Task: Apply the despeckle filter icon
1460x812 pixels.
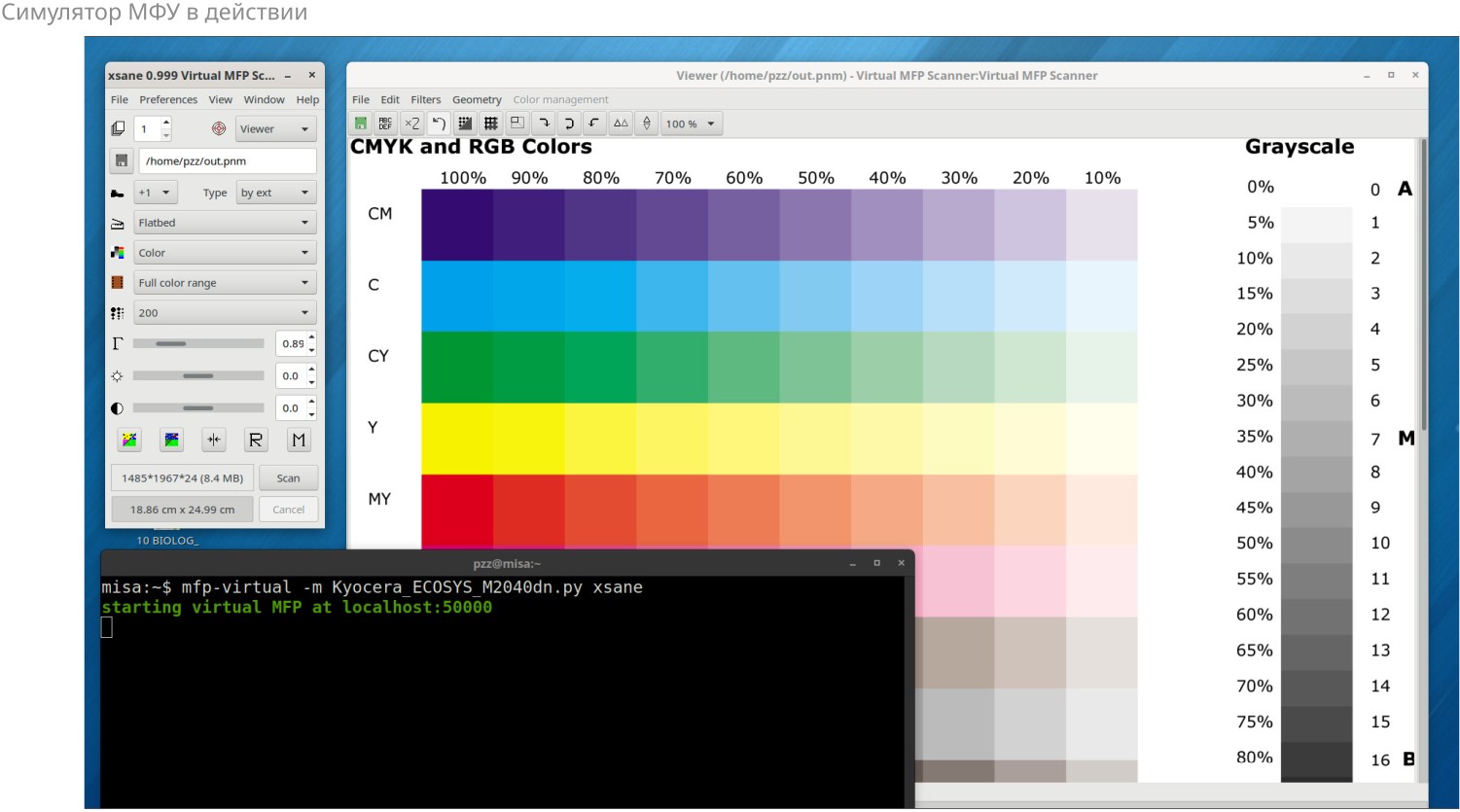Action: pyautogui.click(x=465, y=124)
